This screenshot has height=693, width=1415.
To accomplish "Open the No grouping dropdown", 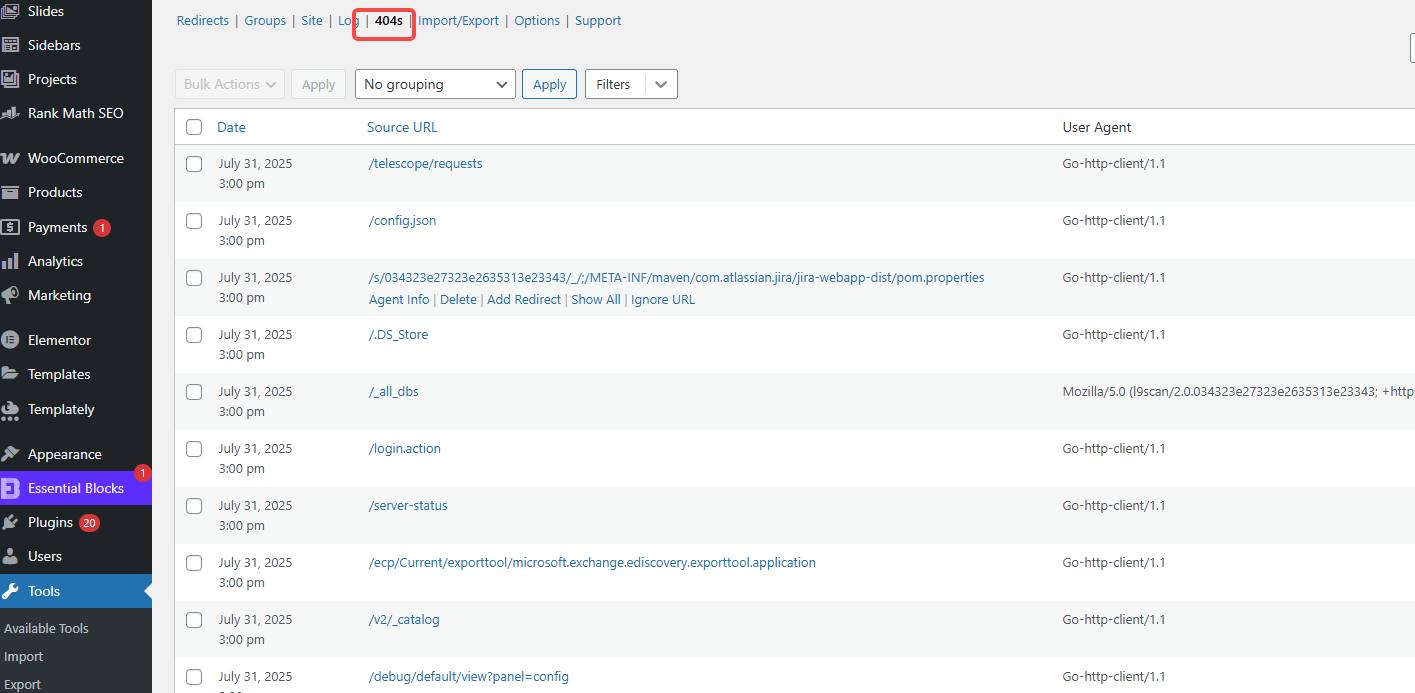I will [x=435, y=85].
